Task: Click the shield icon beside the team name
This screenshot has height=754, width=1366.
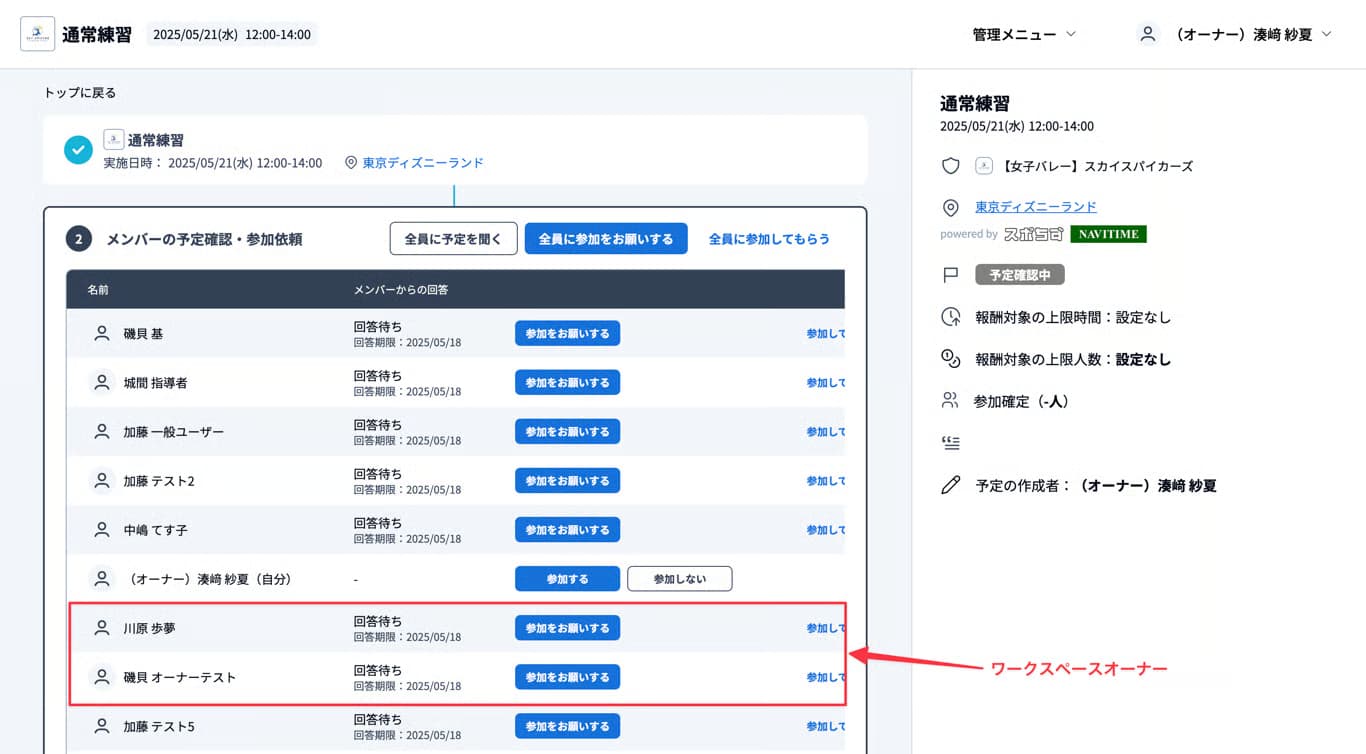Action: click(x=950, y=166)
